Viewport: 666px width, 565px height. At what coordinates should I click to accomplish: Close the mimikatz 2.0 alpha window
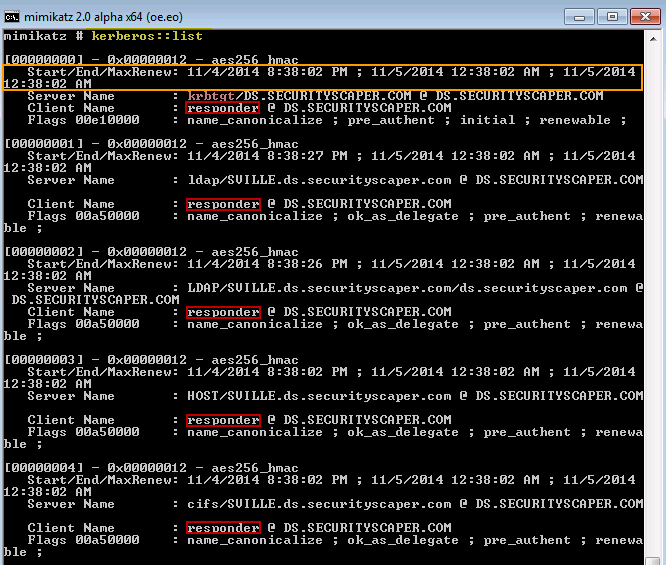click(645, 17)
